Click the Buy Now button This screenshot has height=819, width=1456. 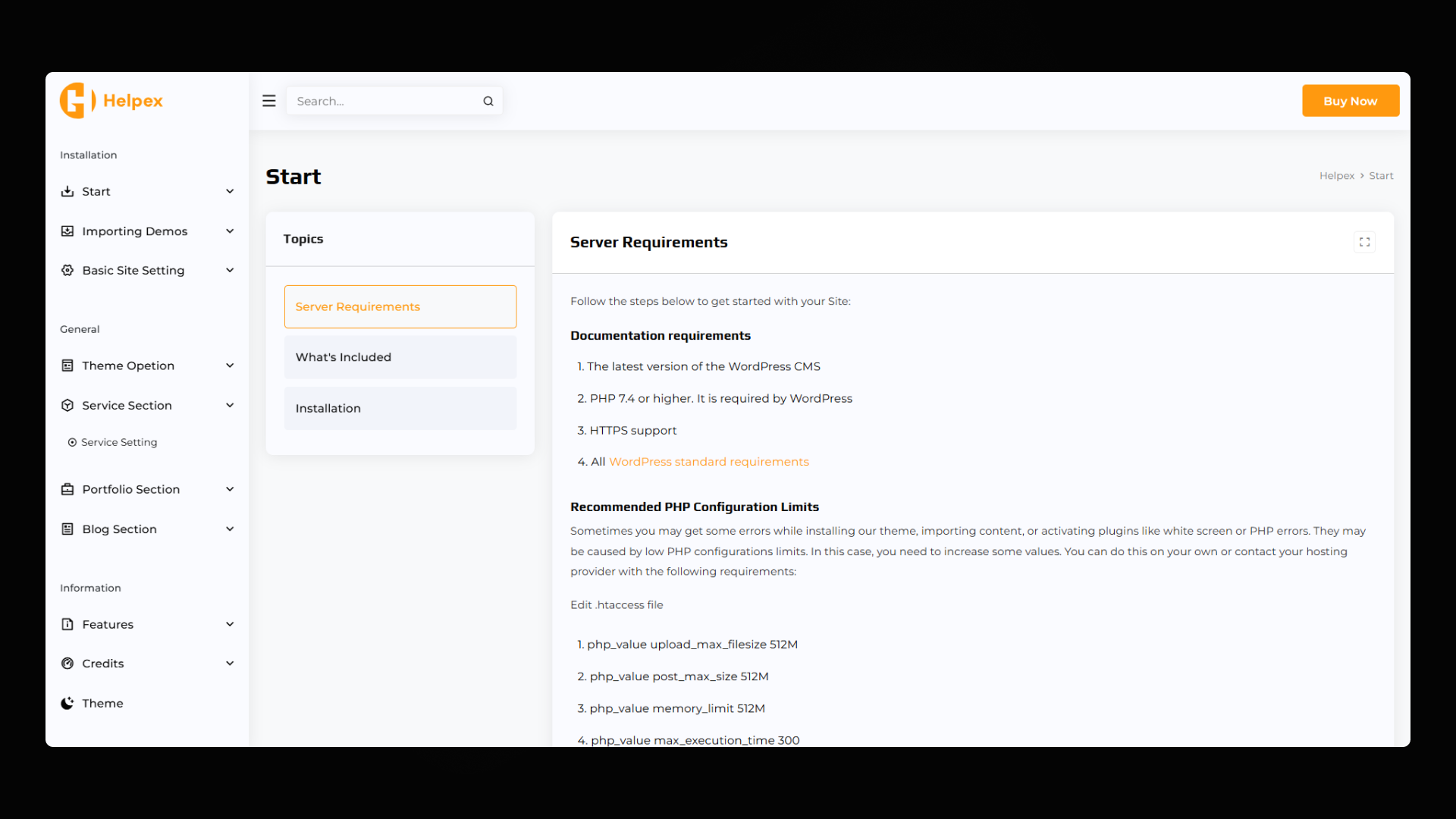click(1350, 101)
